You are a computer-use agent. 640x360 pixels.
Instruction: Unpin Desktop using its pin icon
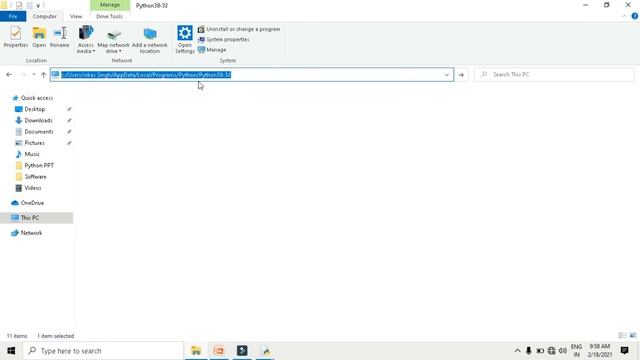pos(69,109)
